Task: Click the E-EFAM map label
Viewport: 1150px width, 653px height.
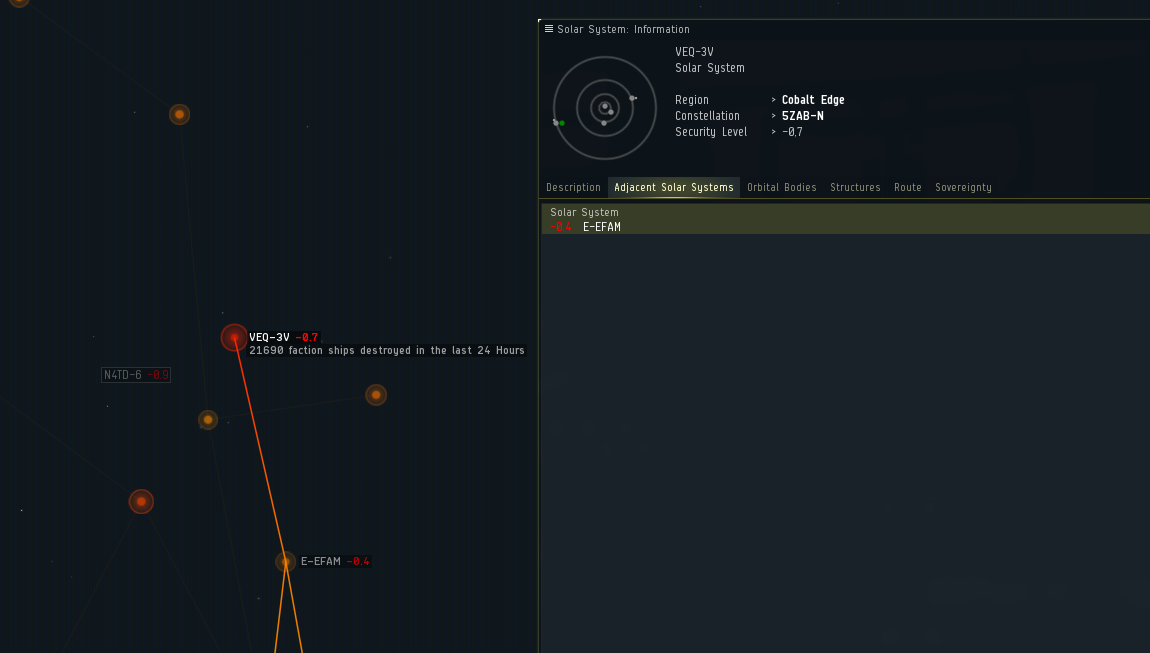Action: pyautogui.click(x=335, y=561)
